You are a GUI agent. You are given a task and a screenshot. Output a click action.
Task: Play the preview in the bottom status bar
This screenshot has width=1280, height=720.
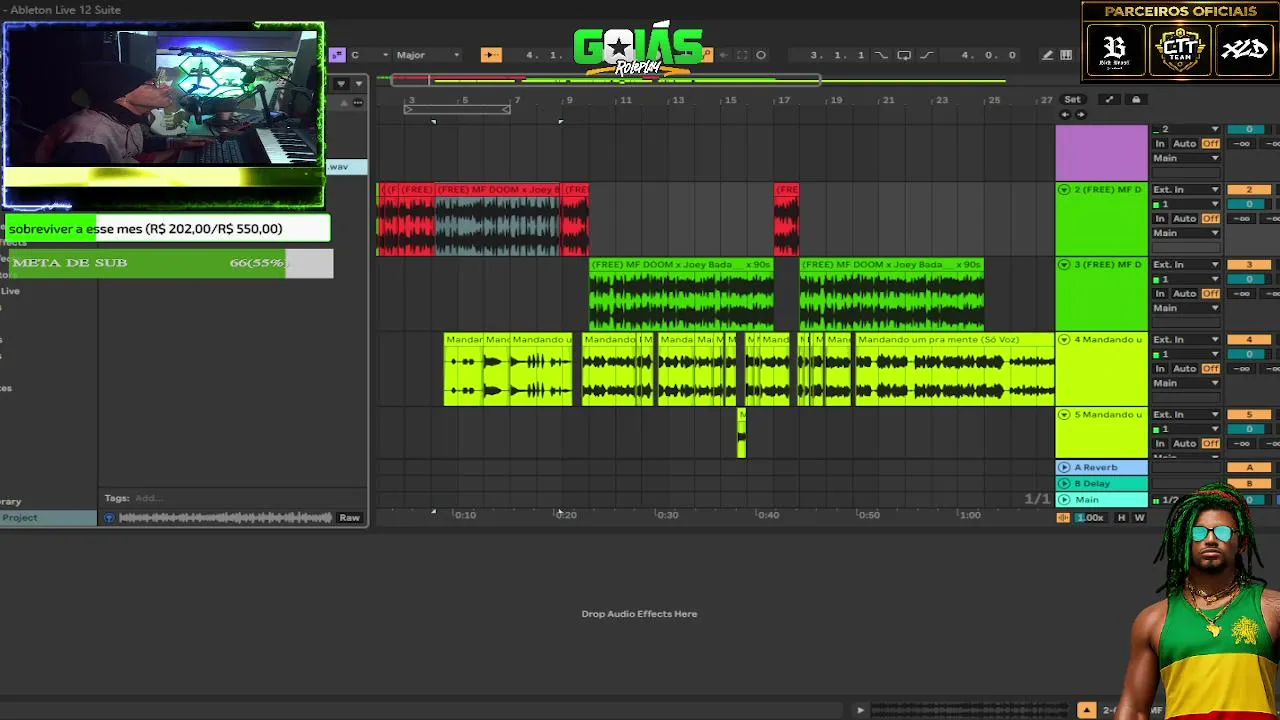(x=860, y=711)
